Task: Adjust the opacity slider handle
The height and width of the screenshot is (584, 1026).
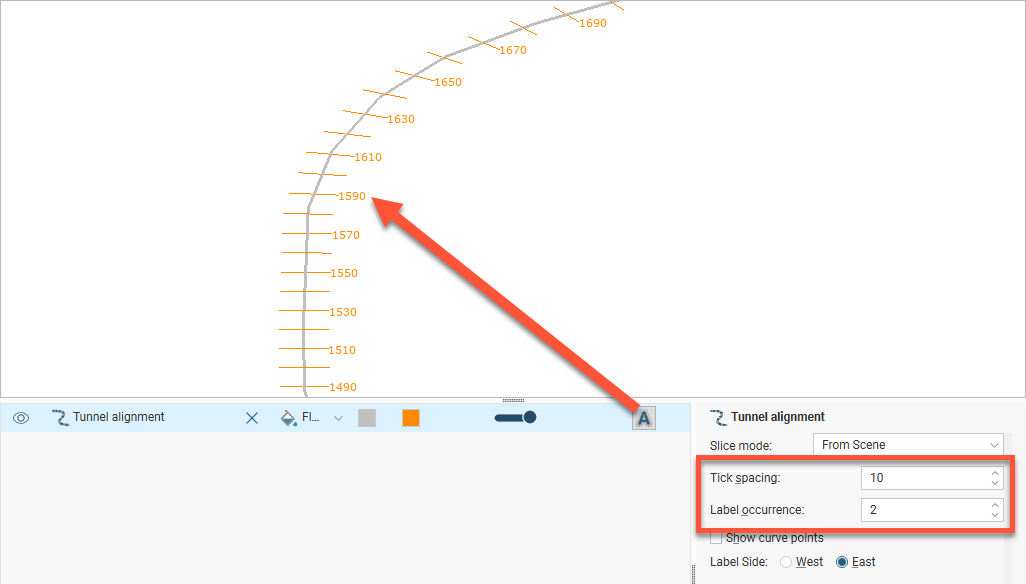Action: [x=530, y=417]
